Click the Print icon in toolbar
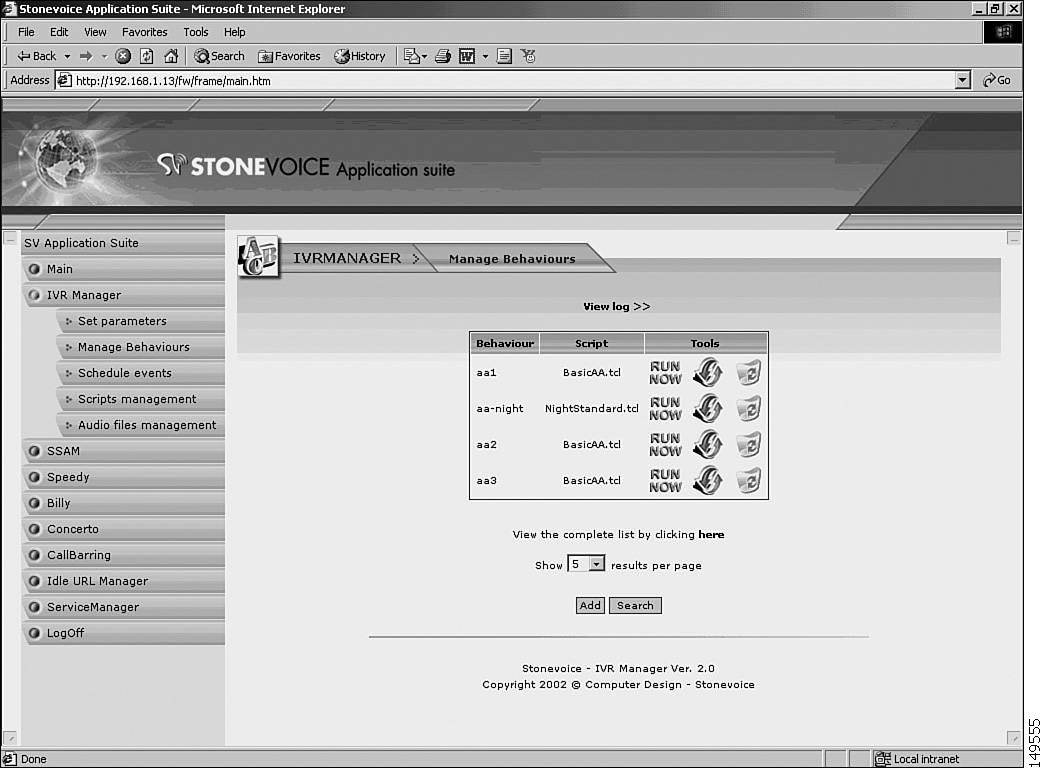The width and height of the screenshot is (1041, 768). 443,56
